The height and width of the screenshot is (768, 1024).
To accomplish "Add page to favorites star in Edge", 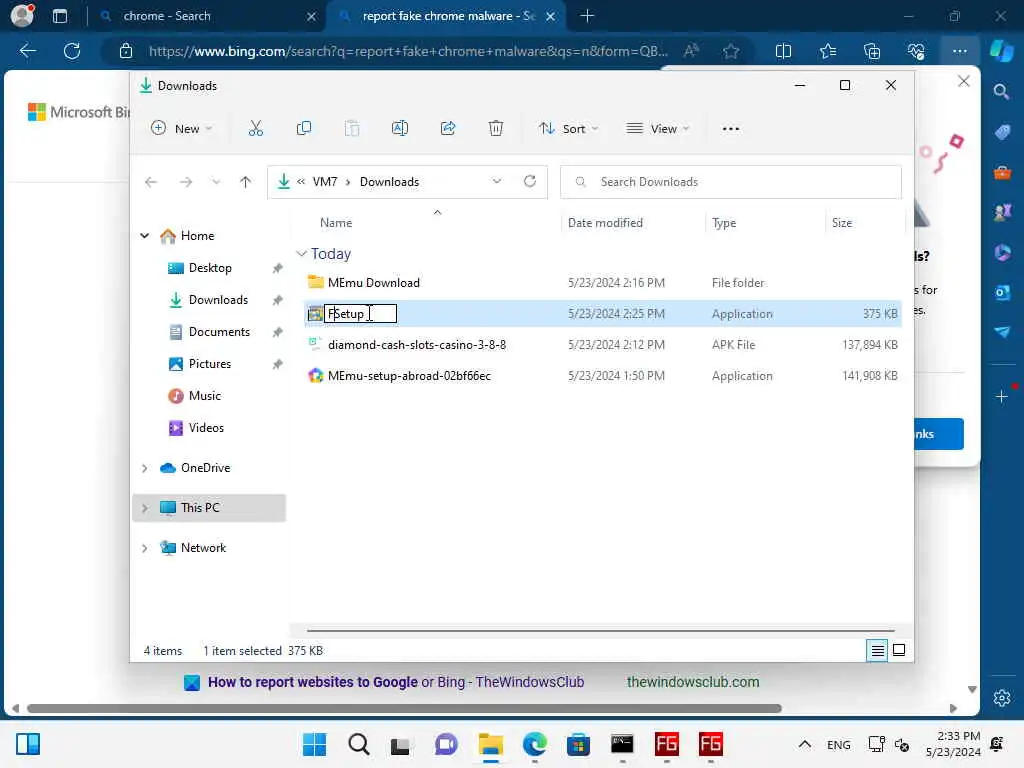I will pos(731,51).
